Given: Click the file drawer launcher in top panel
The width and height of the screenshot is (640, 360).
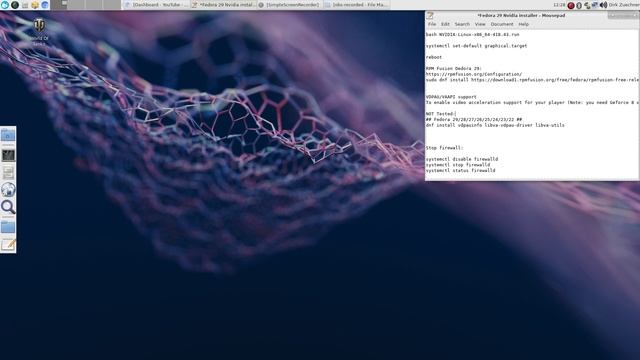Looking at the screenshot, I should (x=25, y=5).
